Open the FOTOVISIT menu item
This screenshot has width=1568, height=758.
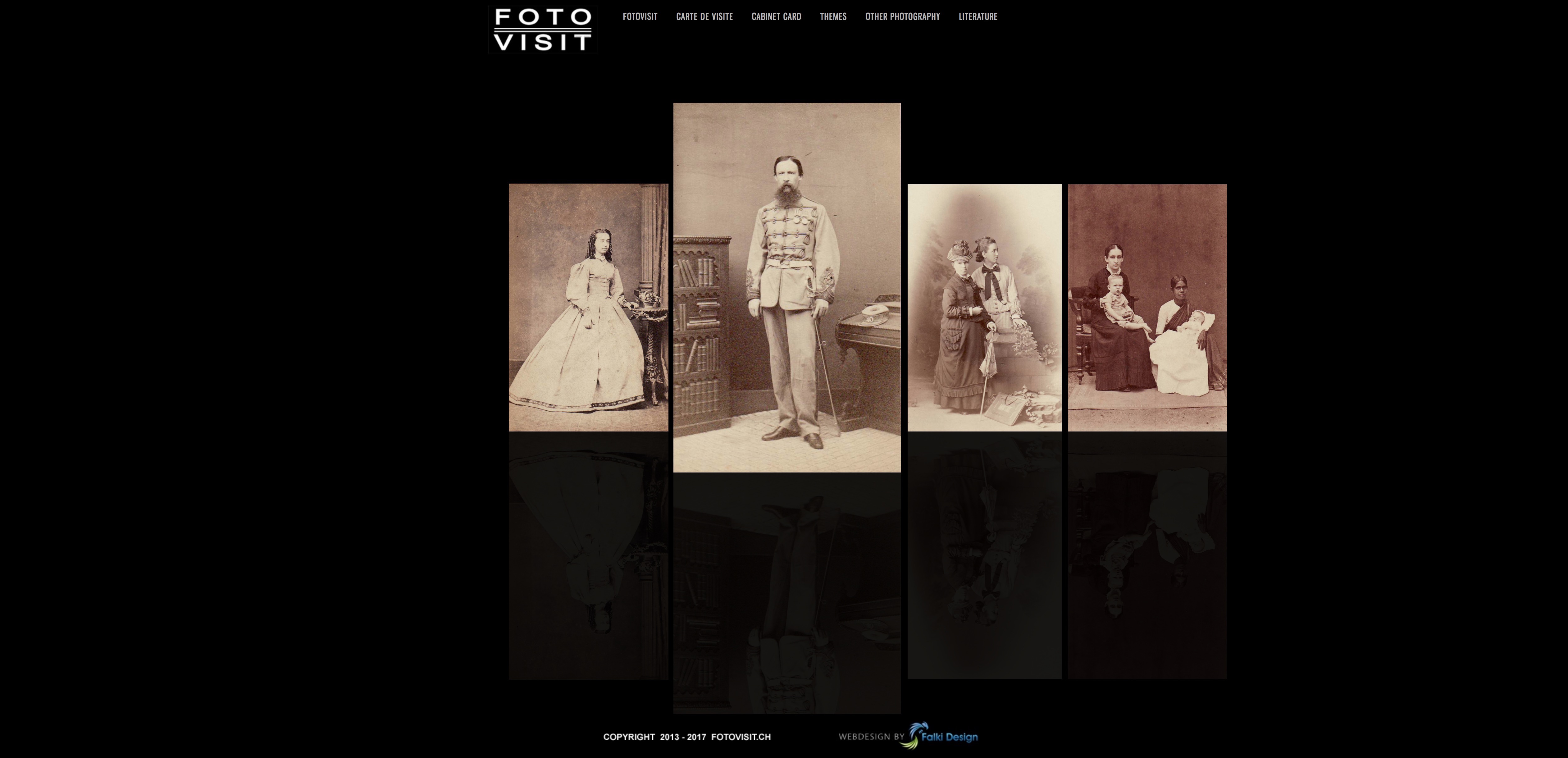click(x=639, y=16)
